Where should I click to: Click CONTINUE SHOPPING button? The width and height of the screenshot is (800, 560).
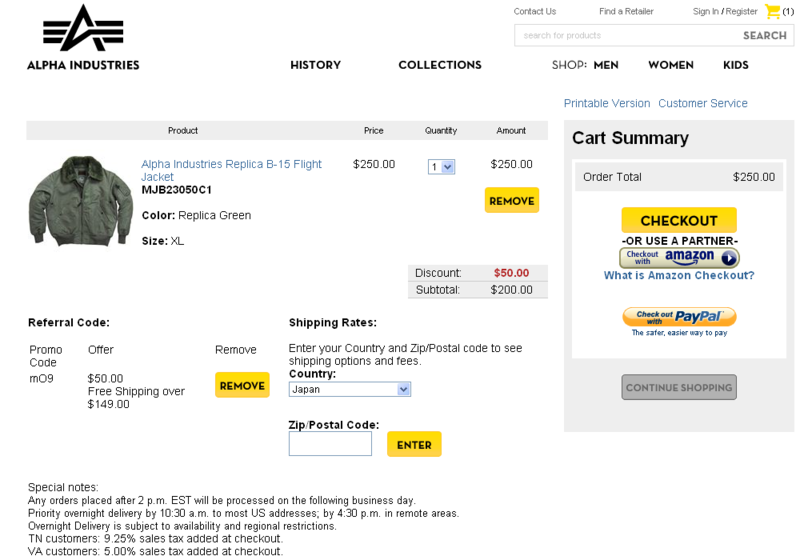coord(679,387)
